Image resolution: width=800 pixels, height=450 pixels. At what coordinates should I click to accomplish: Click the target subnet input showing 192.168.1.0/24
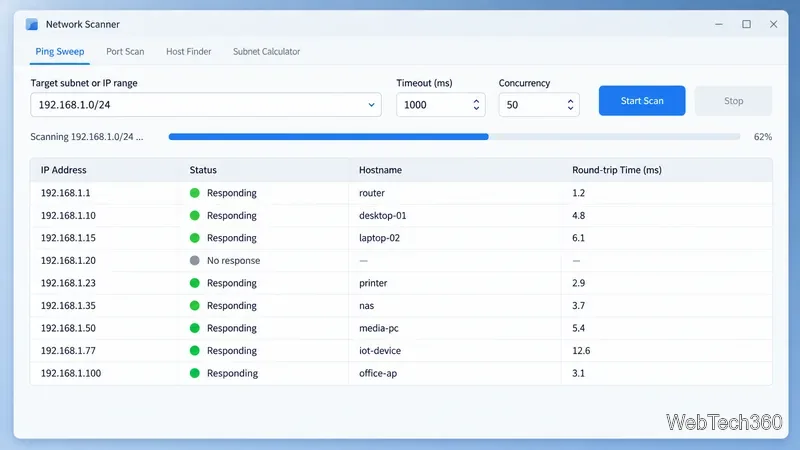pos(206,105)
